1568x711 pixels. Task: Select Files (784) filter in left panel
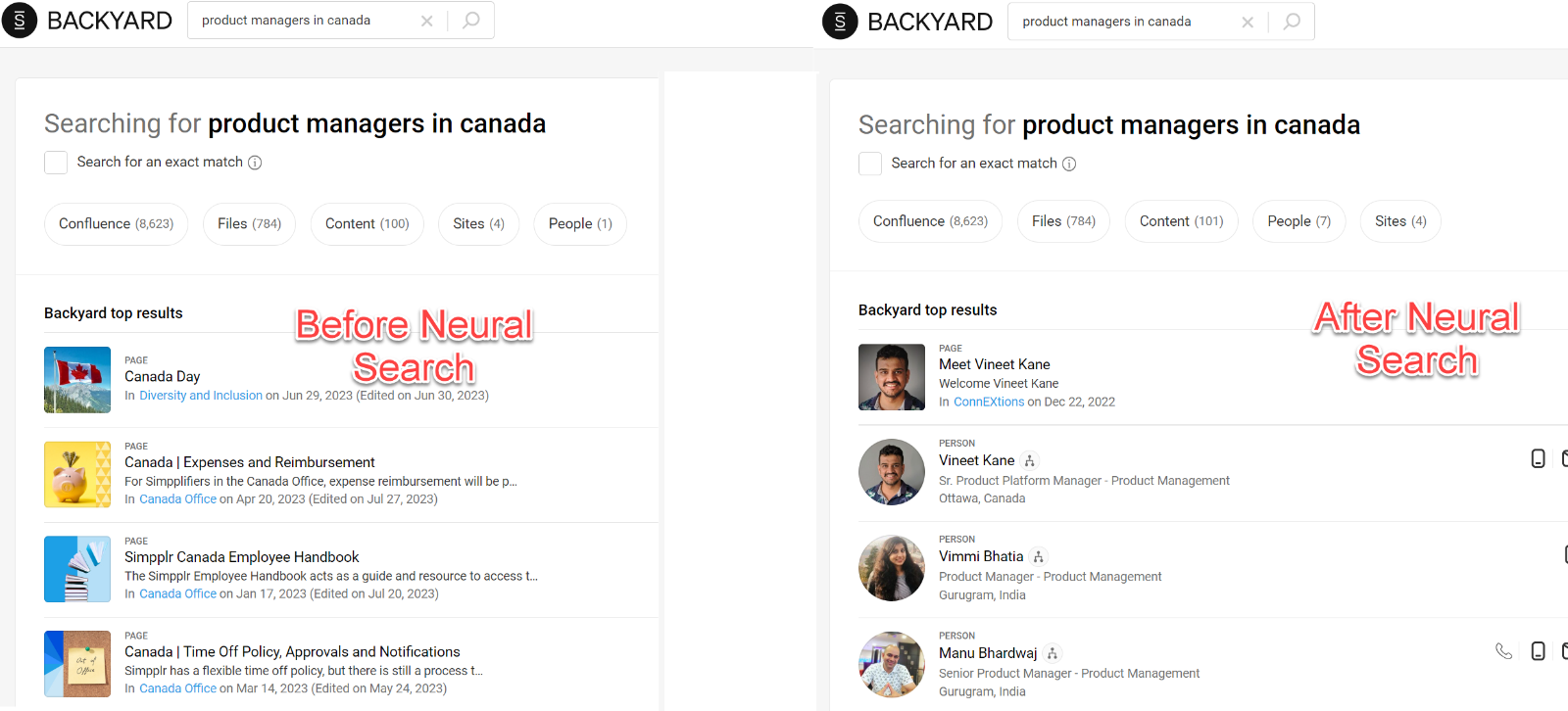pyautogui.click(x=249, y=224)
